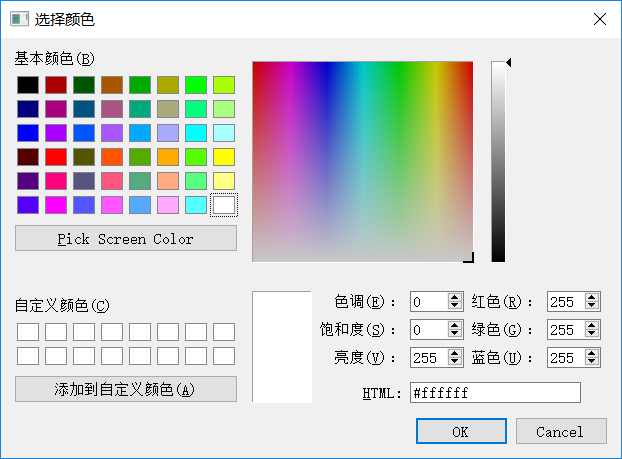Choose the navy blue basic color swatch
622x459 pixels.
tap(28, 109)
